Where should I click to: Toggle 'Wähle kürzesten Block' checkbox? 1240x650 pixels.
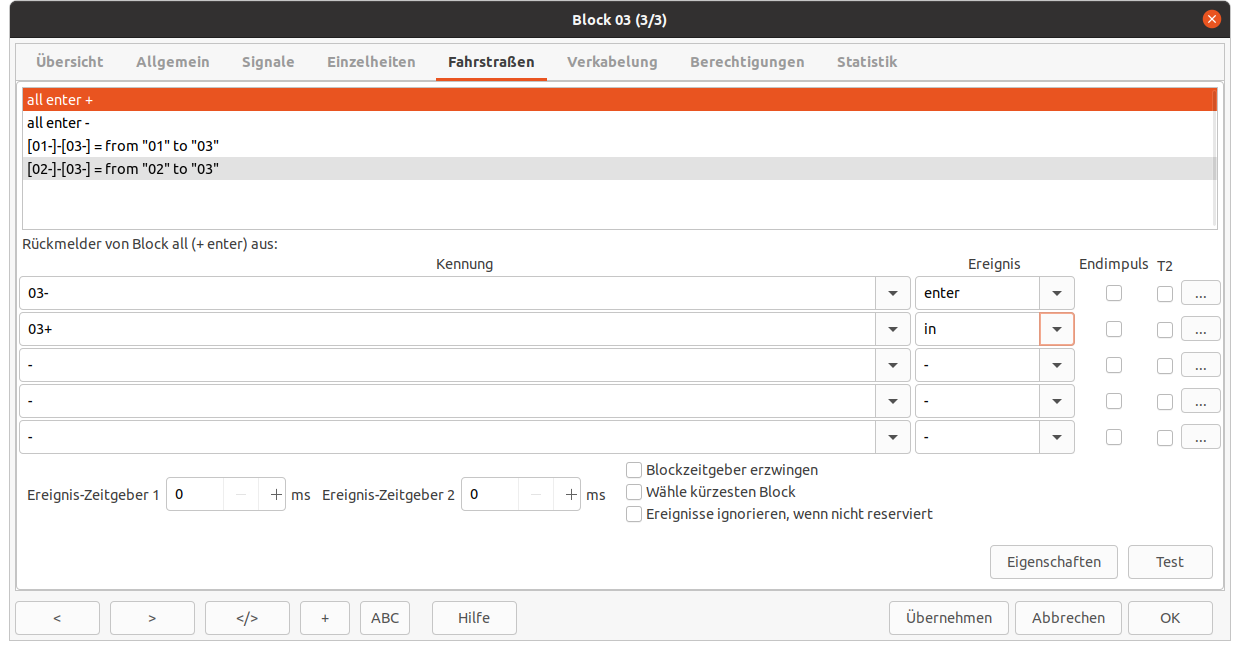(634, 492)
